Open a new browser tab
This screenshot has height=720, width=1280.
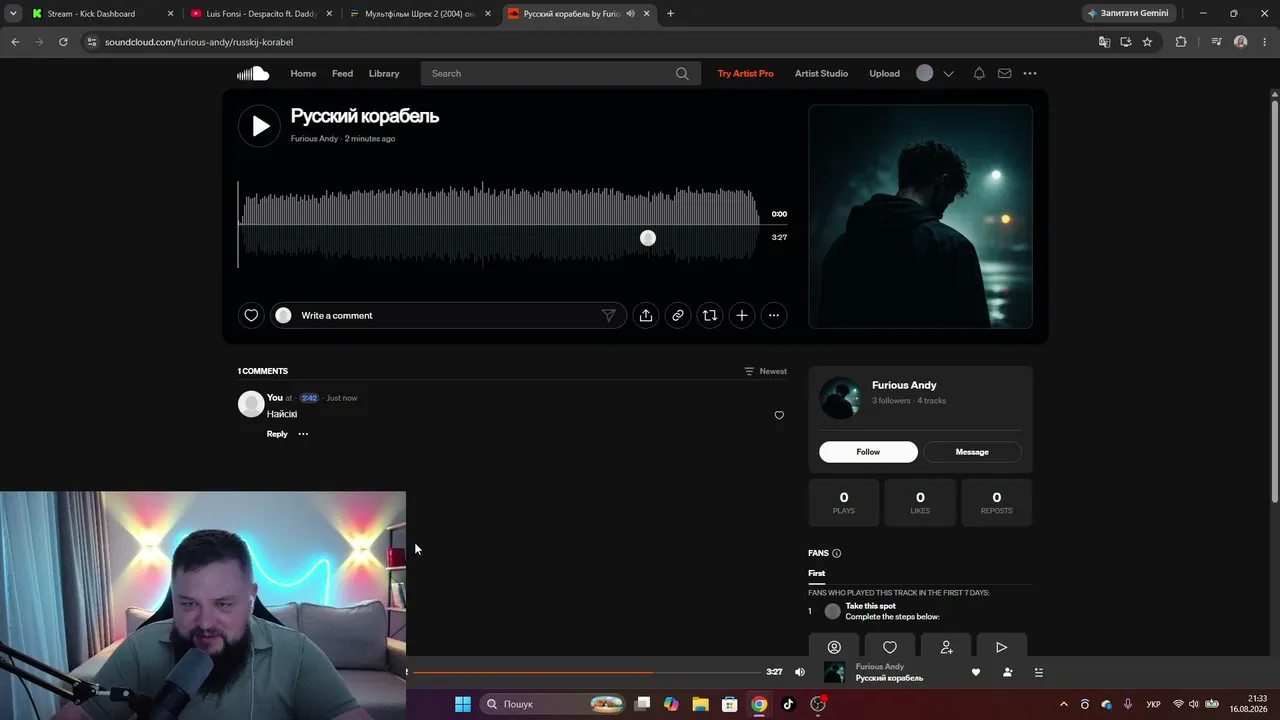(670, 14)
